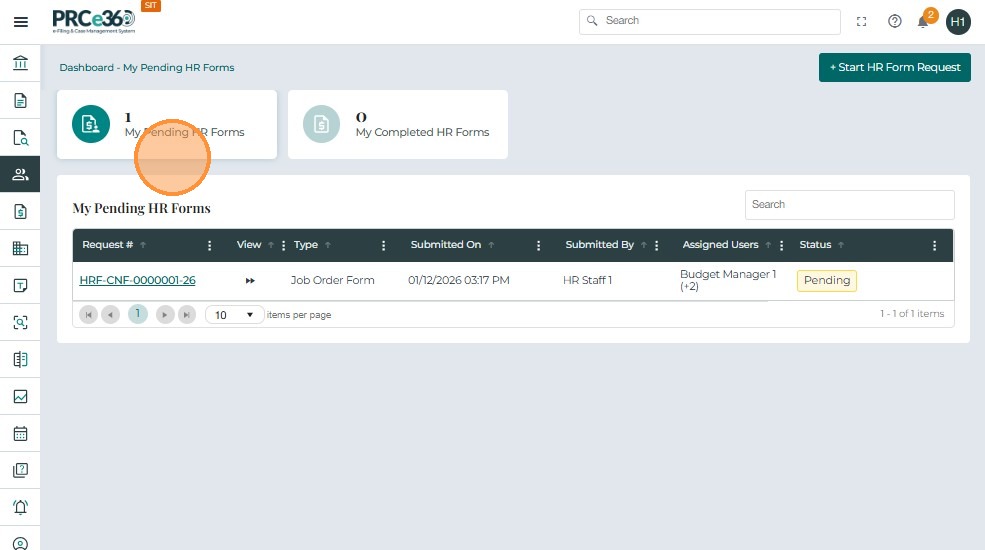This screenshot has width=985, height=550.
Task: Click Dashboard breadcrumb link
Action: (x=87, y=67)
